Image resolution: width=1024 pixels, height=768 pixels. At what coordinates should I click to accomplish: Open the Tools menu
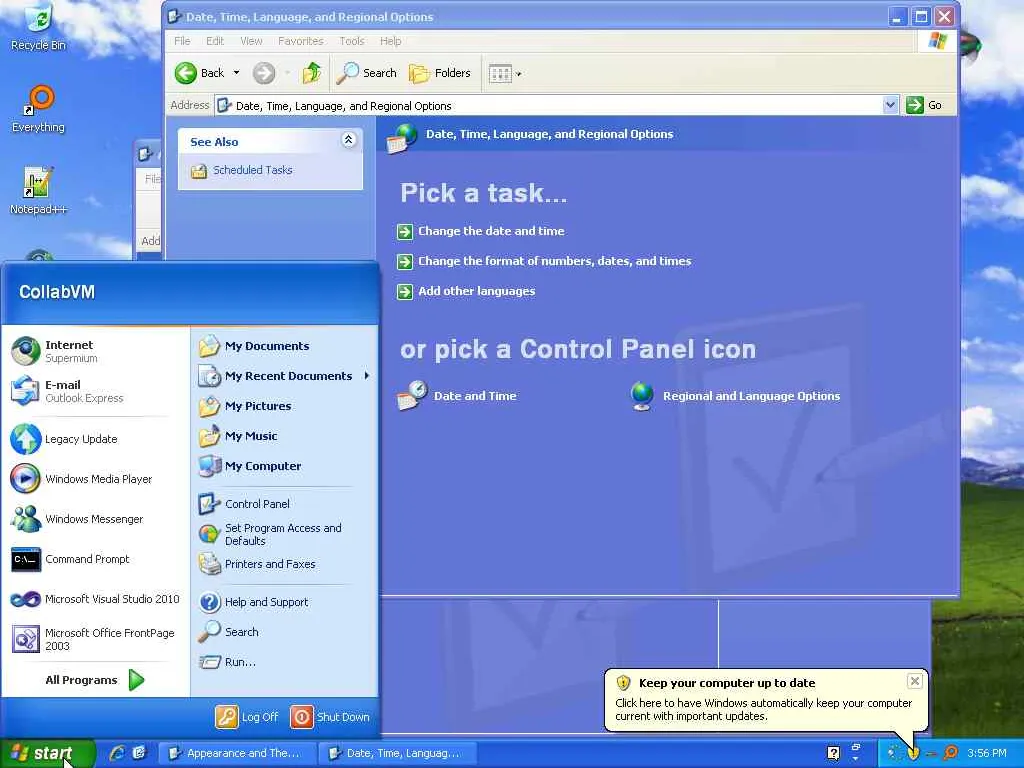[351, 41]
